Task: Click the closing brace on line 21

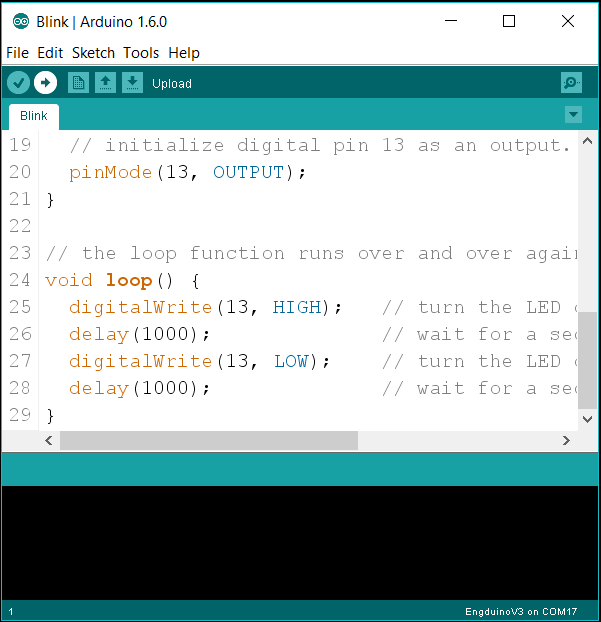Action: 50,200
